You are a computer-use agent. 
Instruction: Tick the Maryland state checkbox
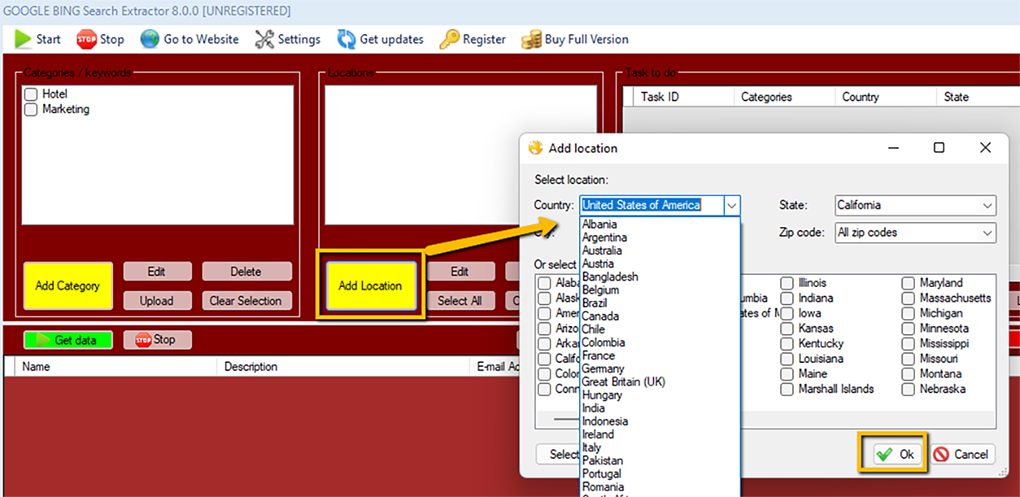click(908, 283)
